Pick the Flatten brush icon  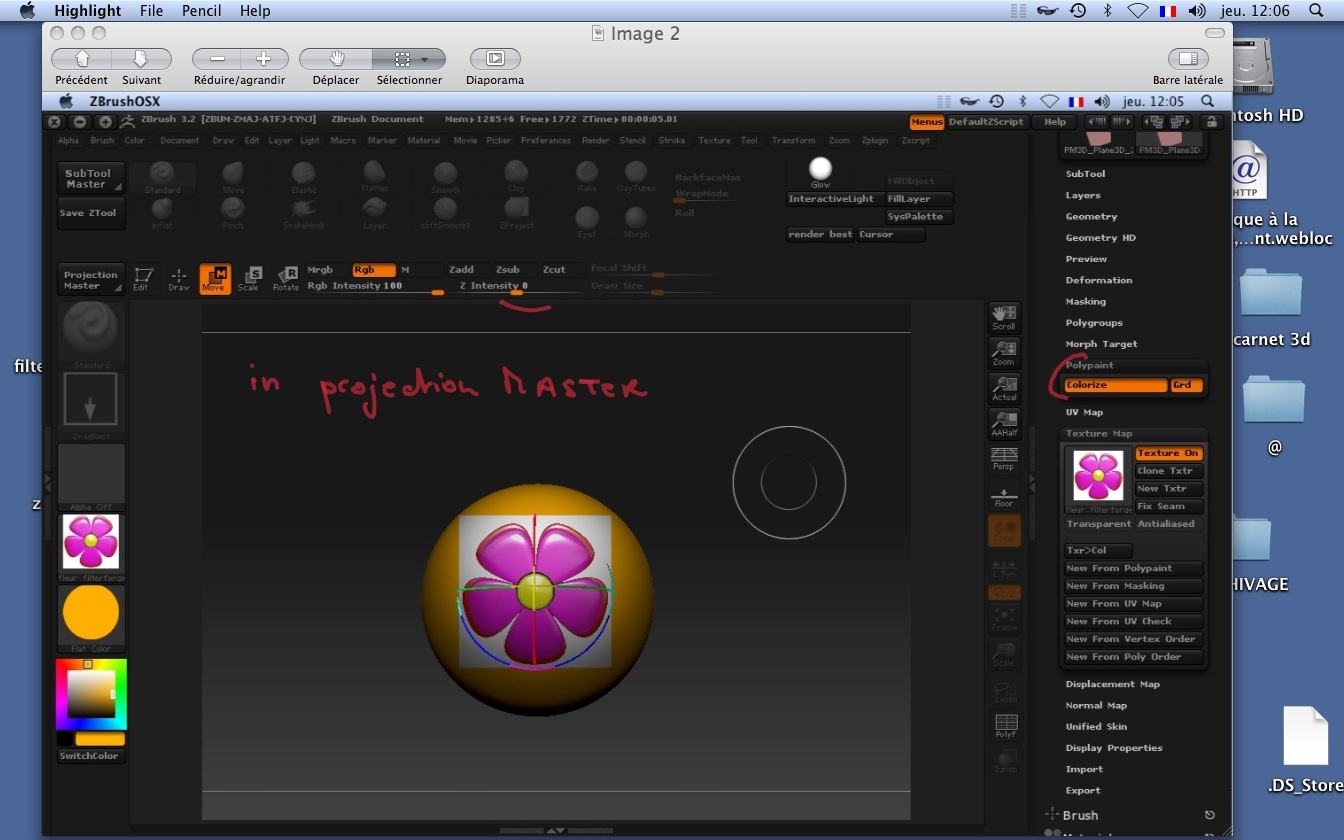[x=375, y=176]
